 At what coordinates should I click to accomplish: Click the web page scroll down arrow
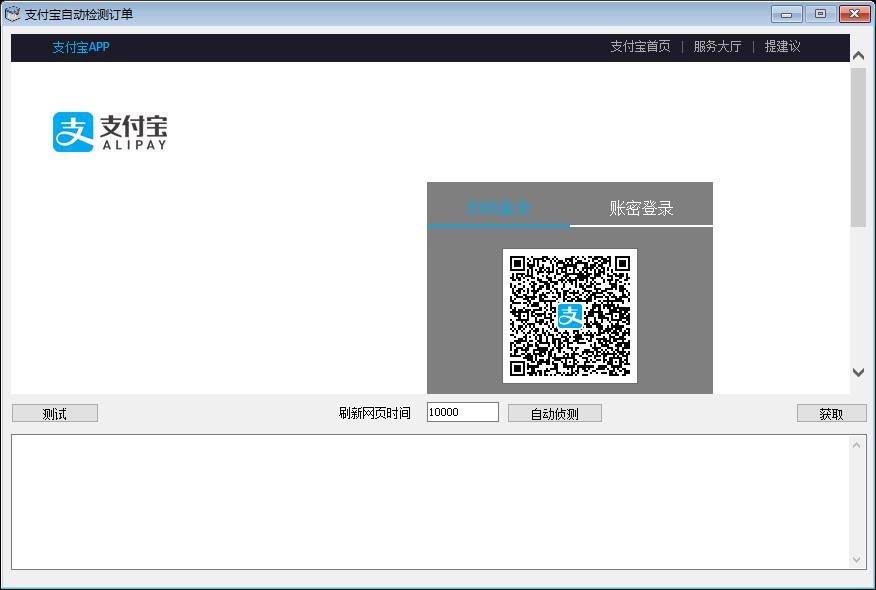coord(859,372)
